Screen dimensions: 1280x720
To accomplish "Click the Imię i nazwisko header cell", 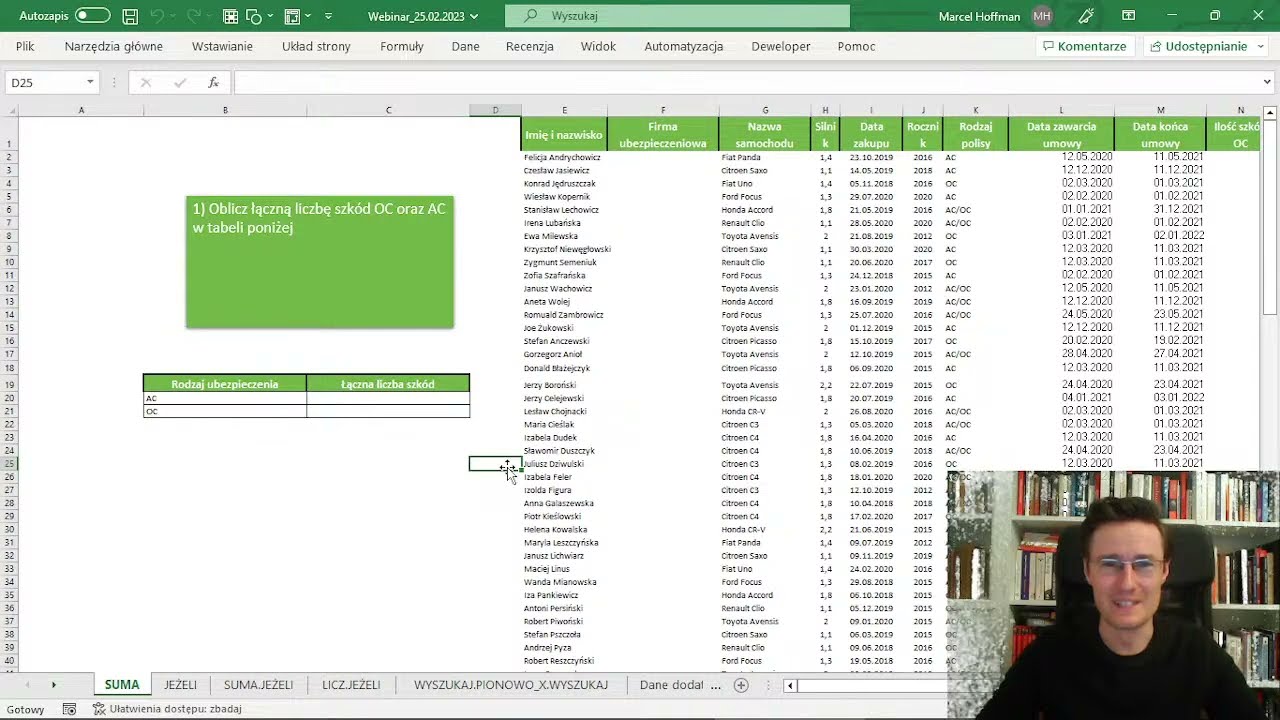I will pos(564,134).
